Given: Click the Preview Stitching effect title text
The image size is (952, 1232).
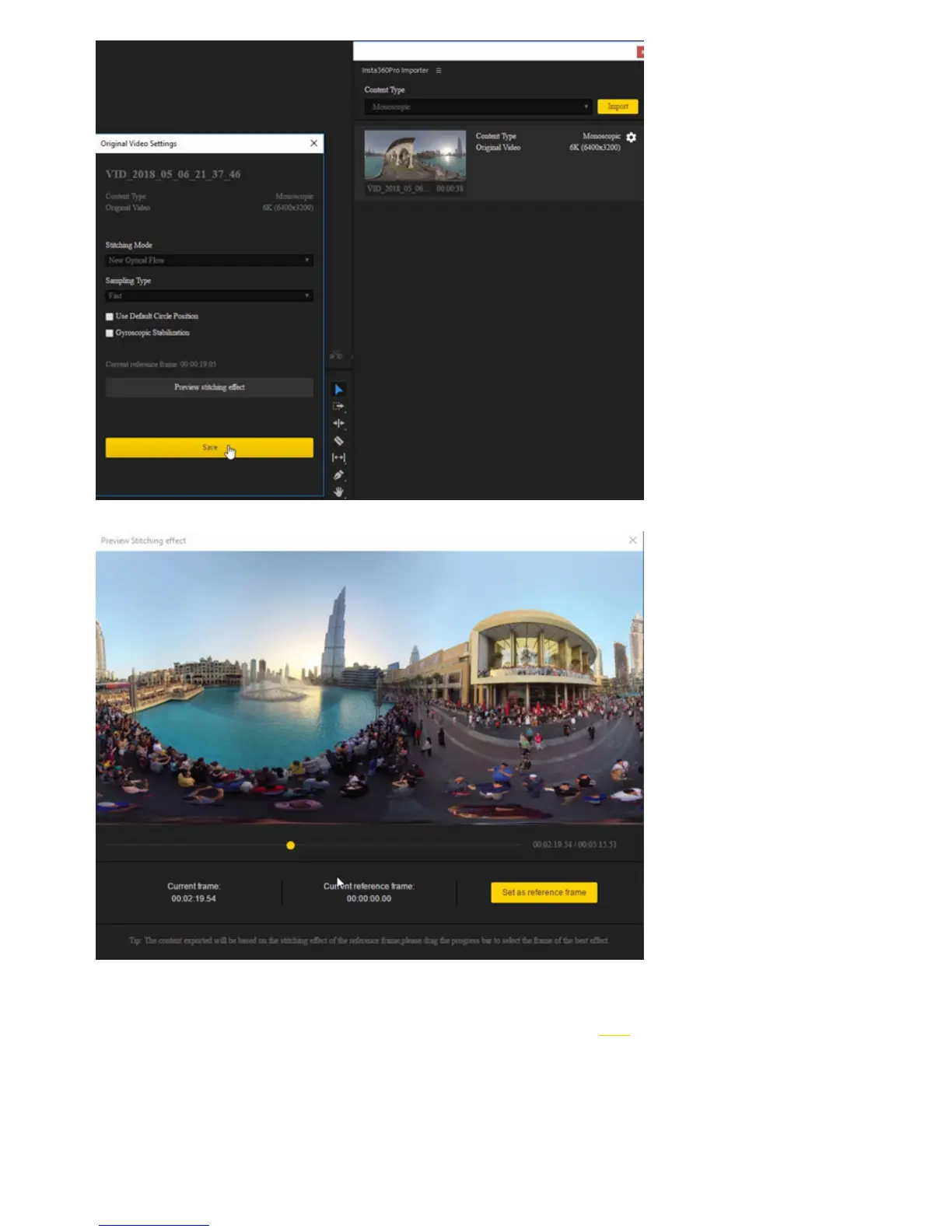Looking at the screenshot, I should coord(143,541).
